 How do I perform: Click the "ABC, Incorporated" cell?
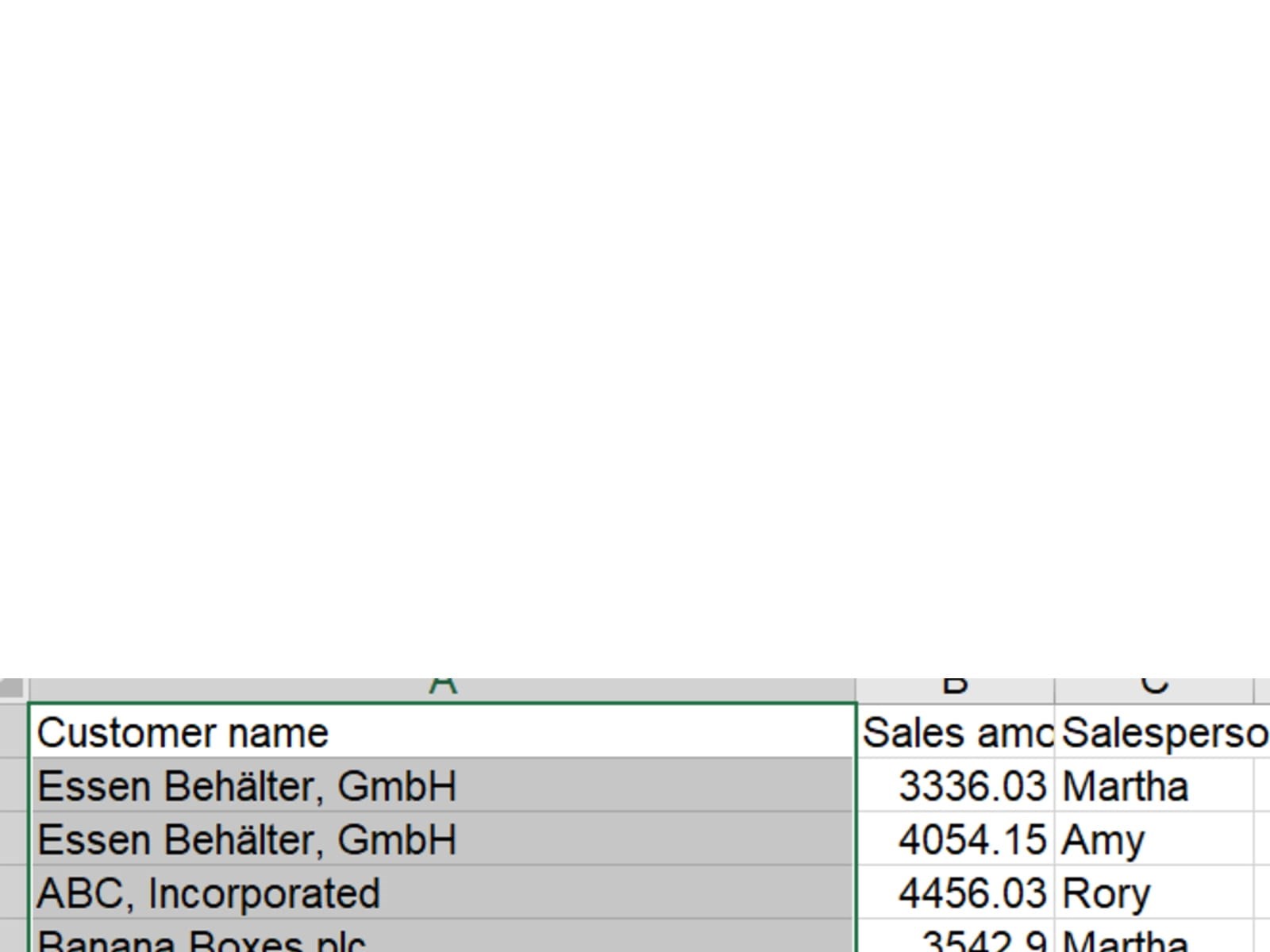[442, 892]
